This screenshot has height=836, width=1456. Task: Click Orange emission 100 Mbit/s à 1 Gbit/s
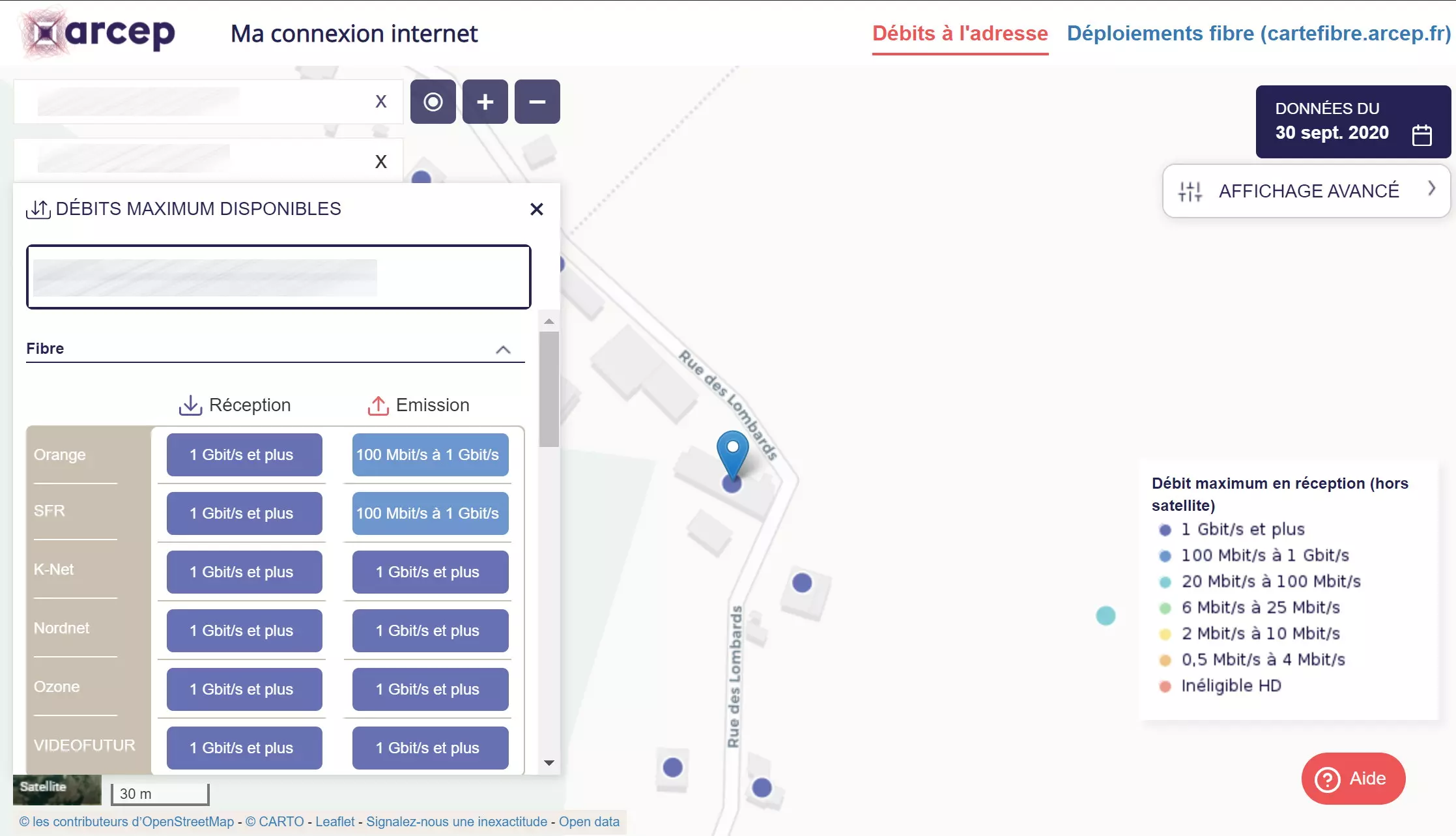(x=431, y=455)
